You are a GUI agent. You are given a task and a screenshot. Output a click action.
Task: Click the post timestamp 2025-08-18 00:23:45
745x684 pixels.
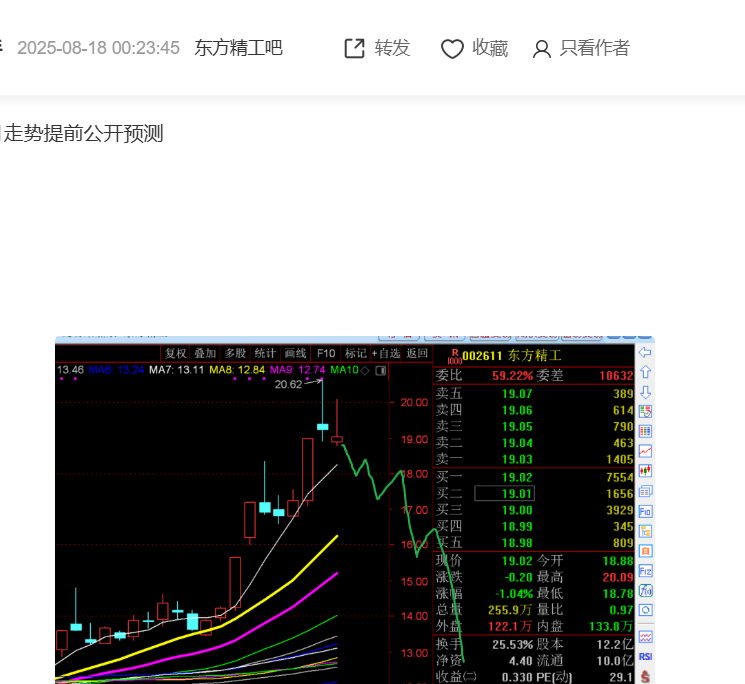coord(98,48)
